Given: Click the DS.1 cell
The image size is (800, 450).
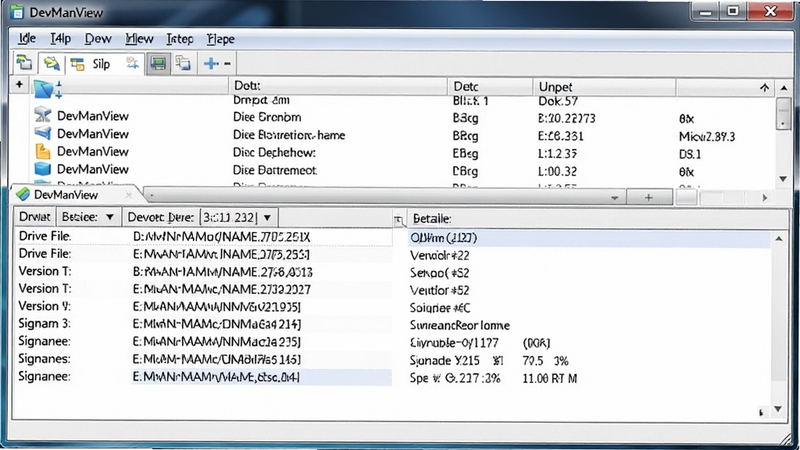Looking at the screenshot, I should click(690, 154).
